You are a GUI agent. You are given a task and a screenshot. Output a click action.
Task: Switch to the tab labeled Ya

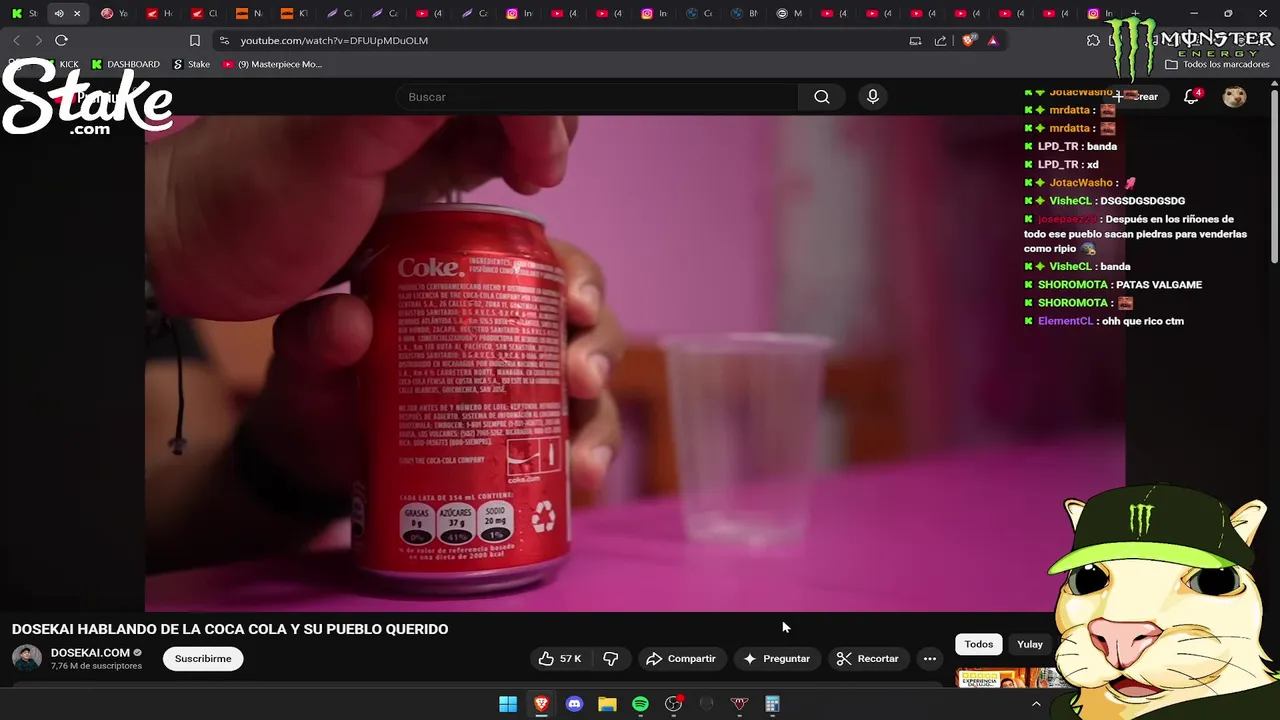(x=114, y=14)
